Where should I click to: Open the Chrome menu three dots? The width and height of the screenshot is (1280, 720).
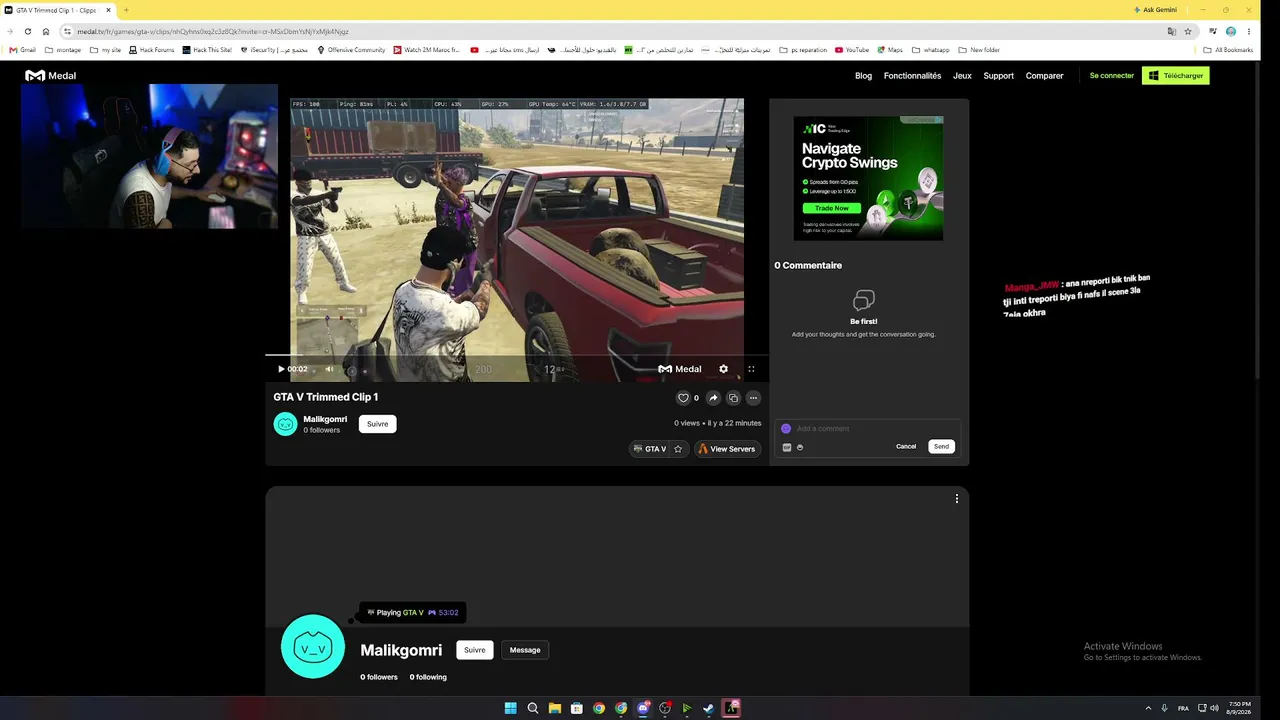pos(1249,31)
